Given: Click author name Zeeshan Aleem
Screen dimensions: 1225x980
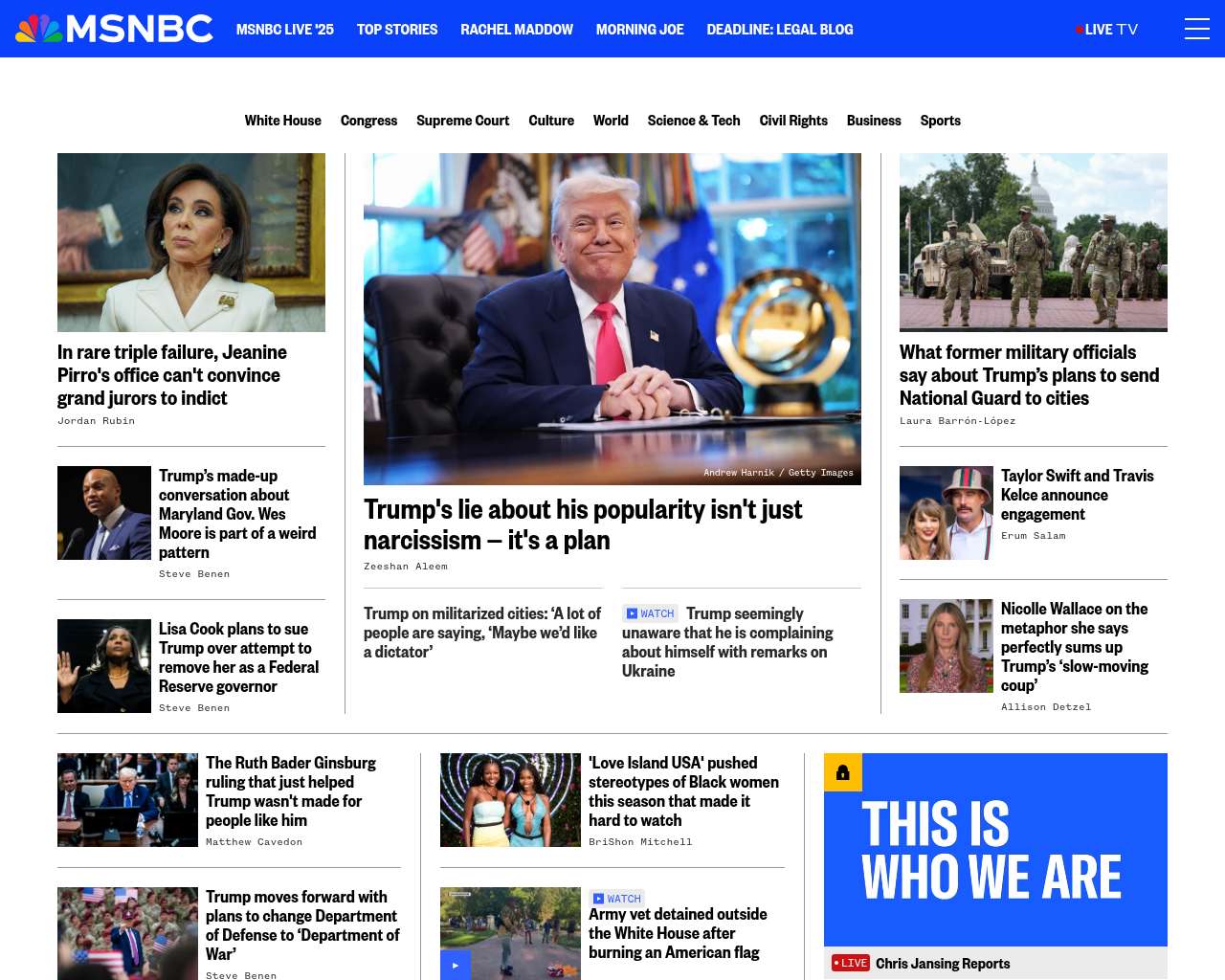Looking at the screenshot, I should pos(406,567).
